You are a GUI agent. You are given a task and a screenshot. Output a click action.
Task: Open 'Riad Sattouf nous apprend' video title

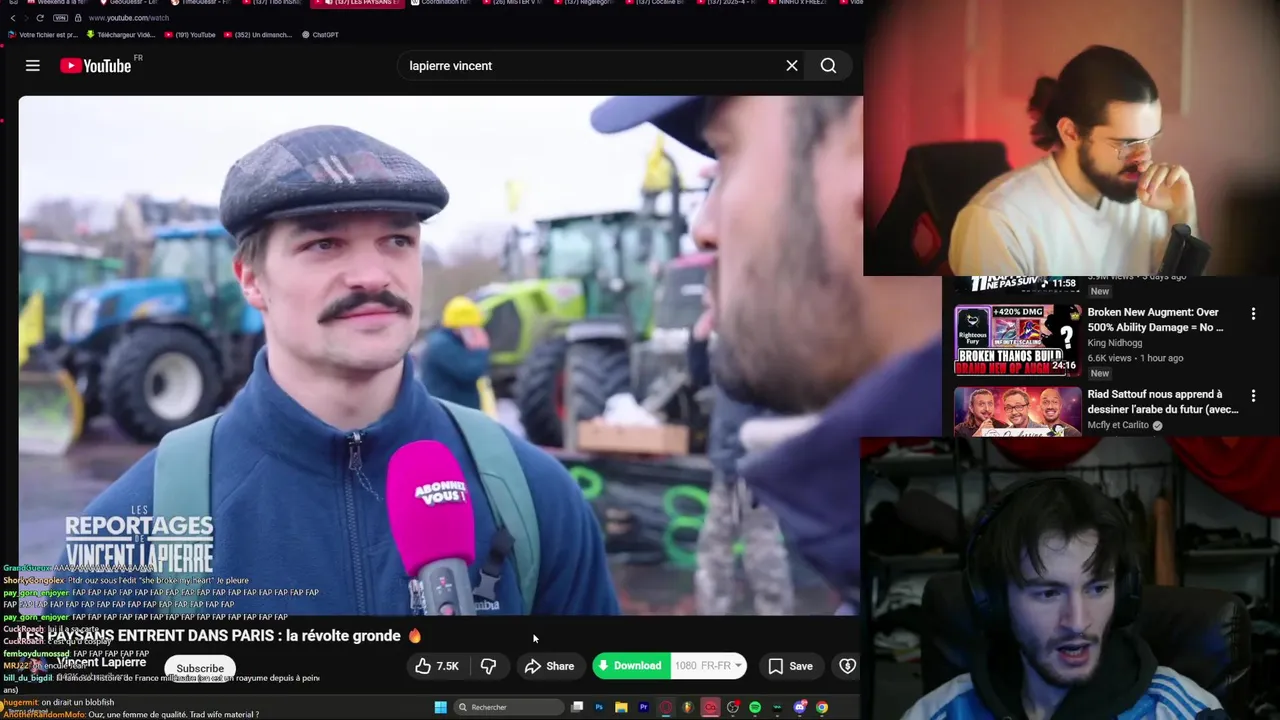pos(1162,401)
